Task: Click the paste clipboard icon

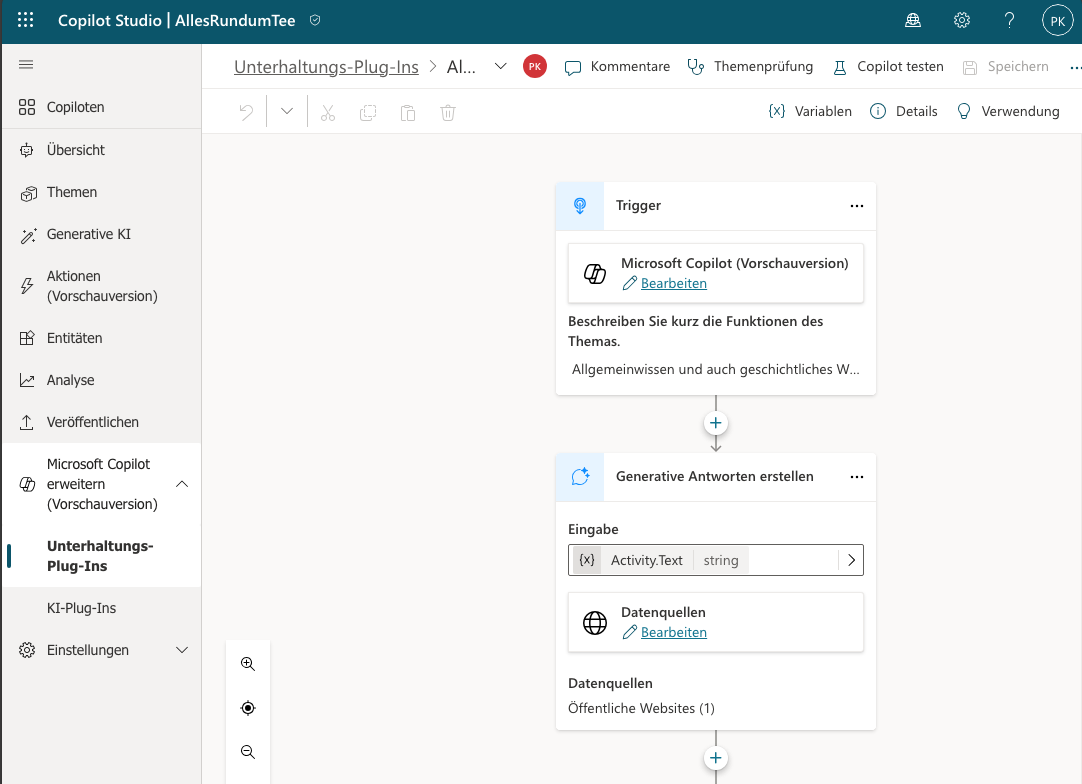Action: click(408, 112)
